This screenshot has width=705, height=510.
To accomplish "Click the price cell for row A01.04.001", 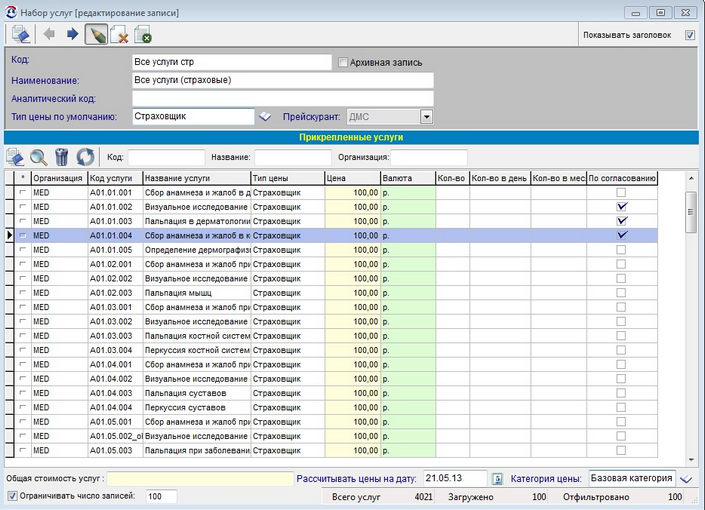I will click(352, 364).
